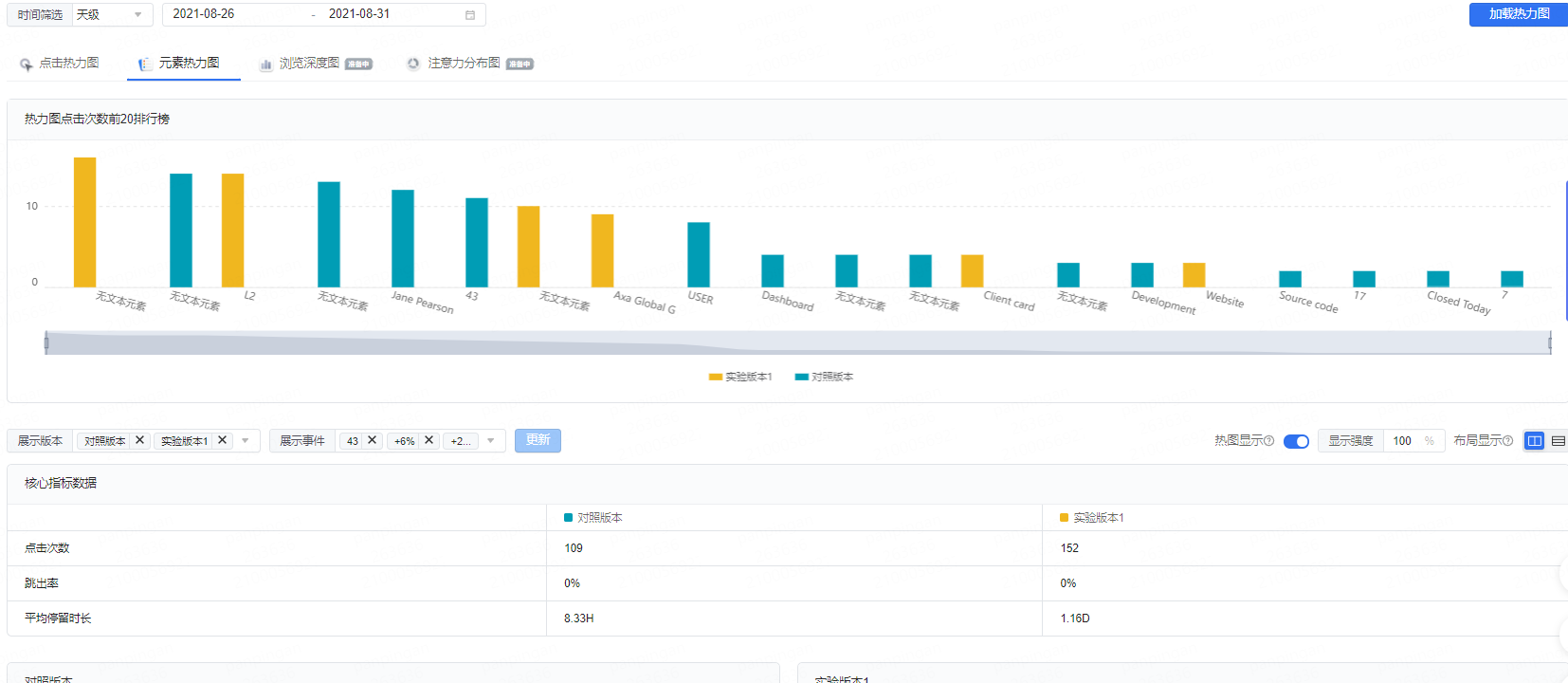The image size is (1568, 683).
Task: Select side-by-side column layout icon
Action: [x=1535, y=441]
